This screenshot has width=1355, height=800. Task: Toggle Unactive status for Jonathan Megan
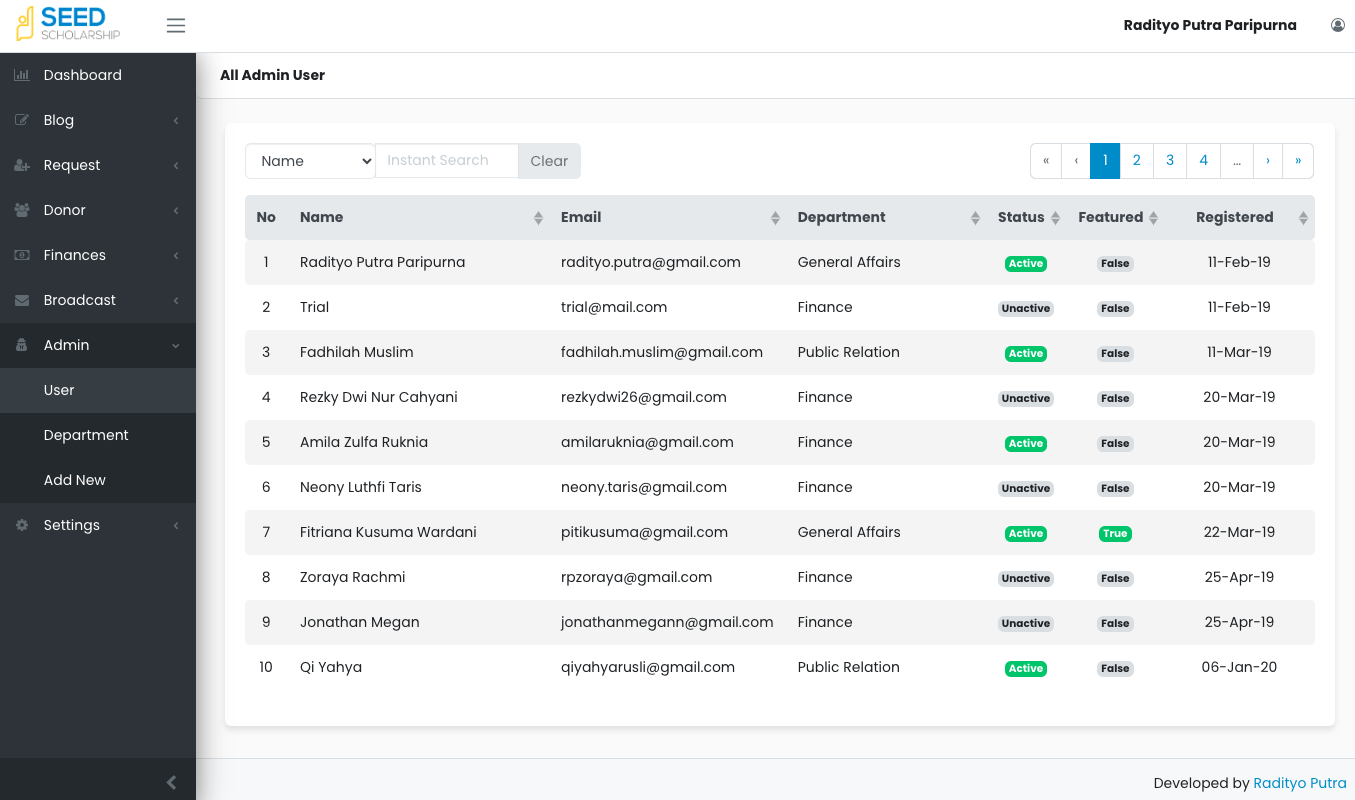pos(1026,624)
